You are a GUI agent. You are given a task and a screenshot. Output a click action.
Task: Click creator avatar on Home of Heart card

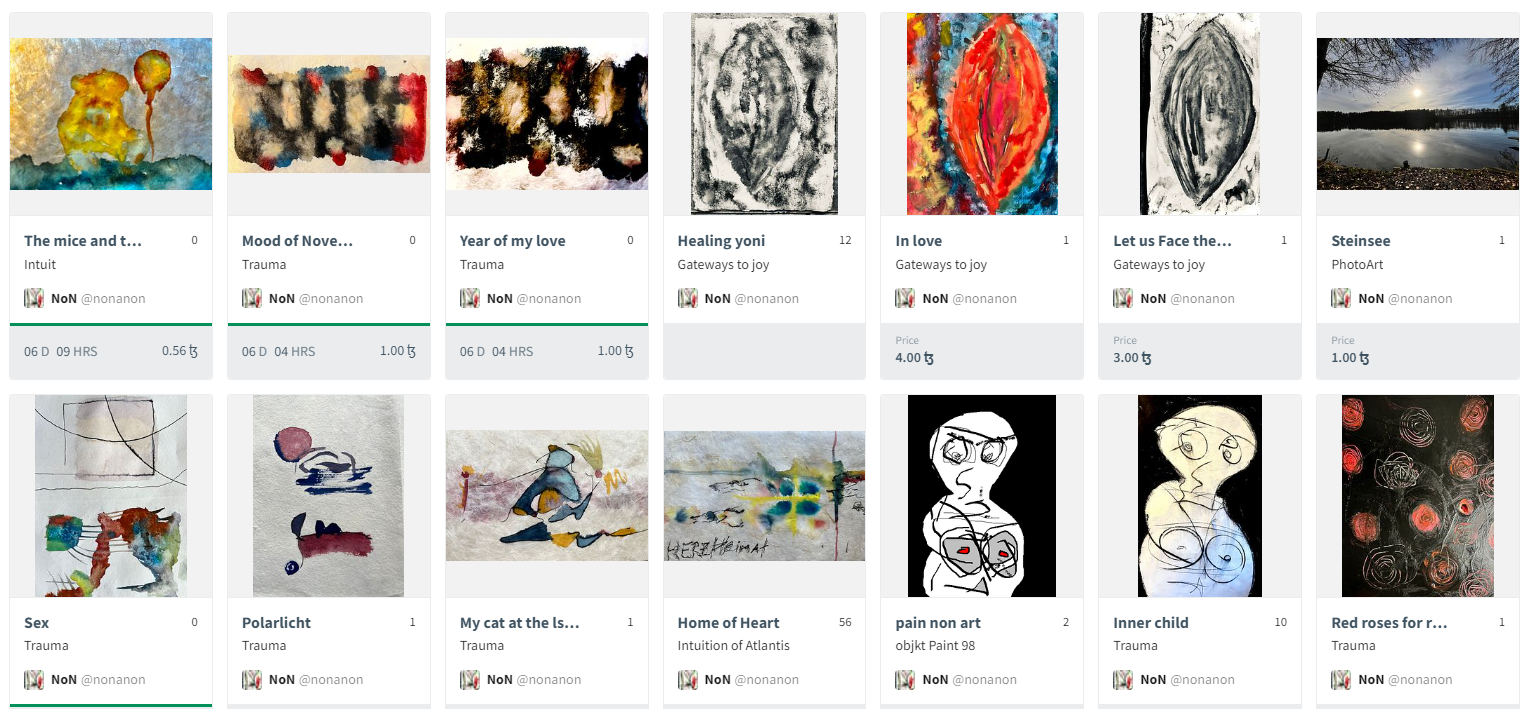click(x=687, y=679)
